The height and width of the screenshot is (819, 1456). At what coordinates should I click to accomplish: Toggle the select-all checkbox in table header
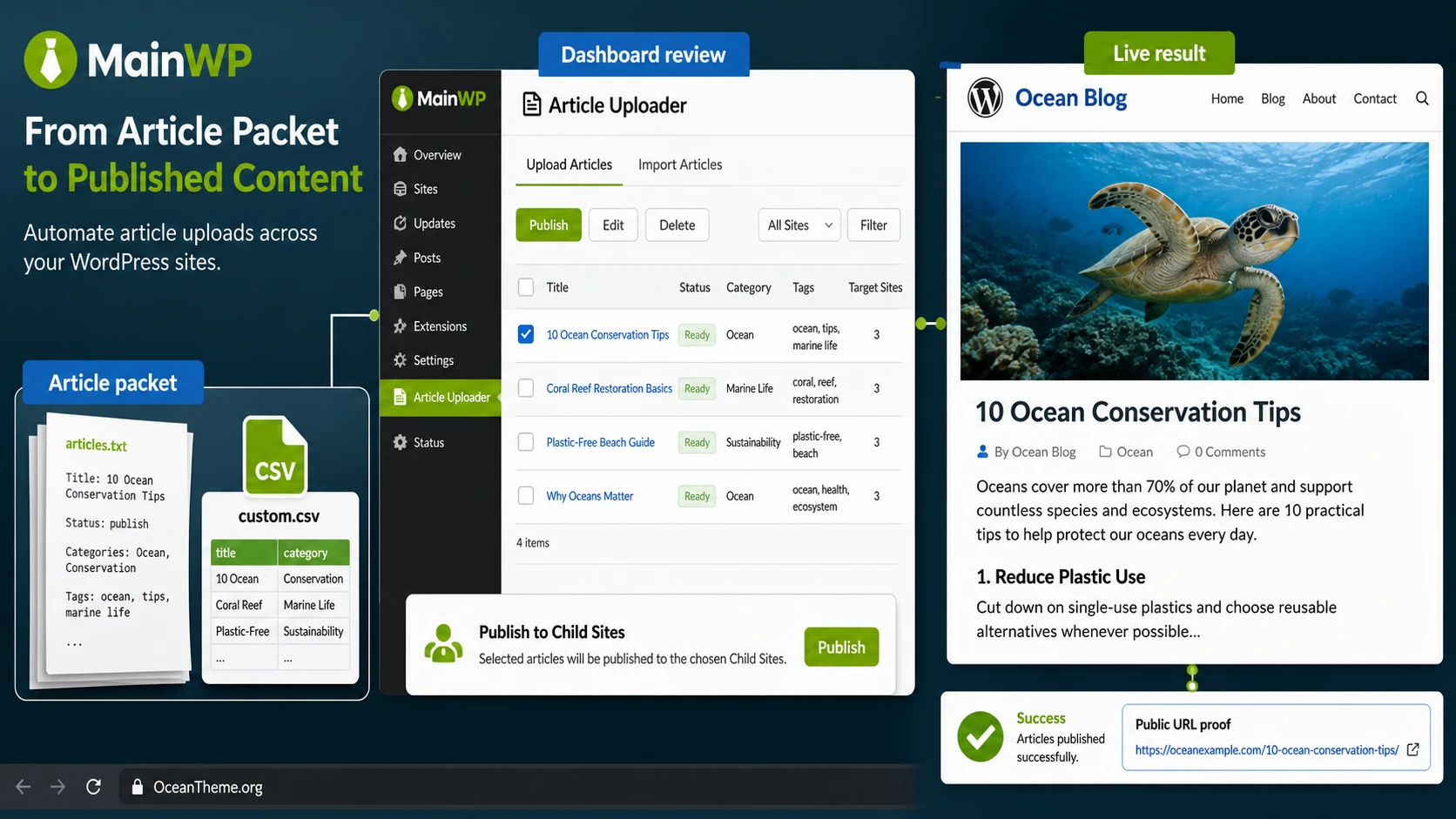point(526,287)
